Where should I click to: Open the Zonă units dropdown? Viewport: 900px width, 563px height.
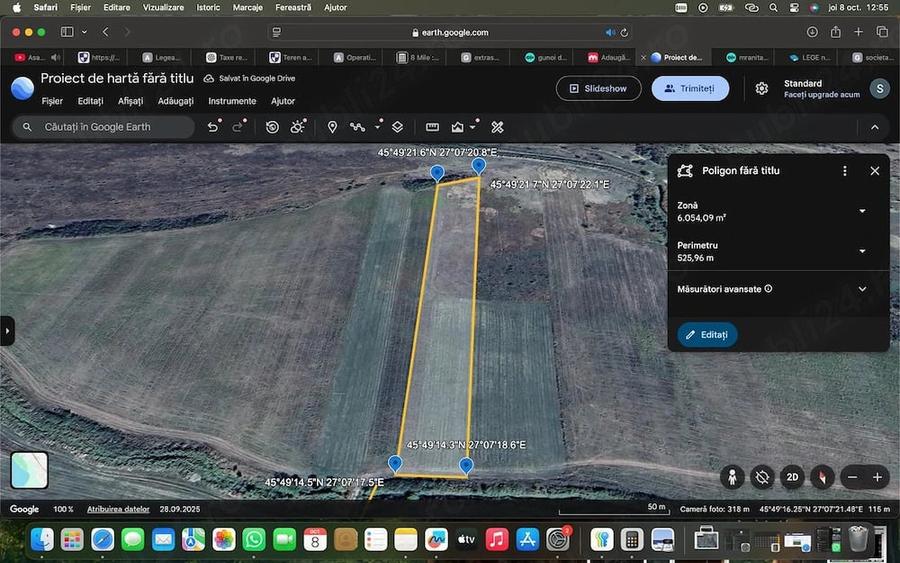[x=862, y=211]
